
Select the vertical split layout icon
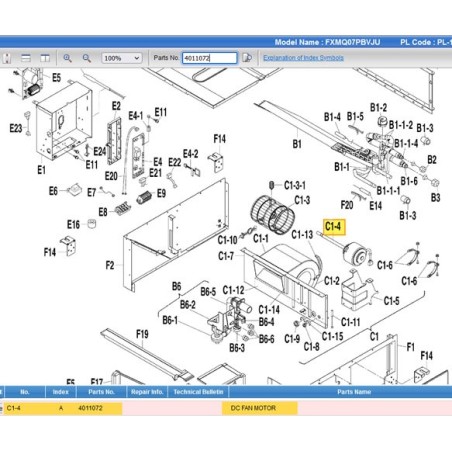(x=45, y=58)
